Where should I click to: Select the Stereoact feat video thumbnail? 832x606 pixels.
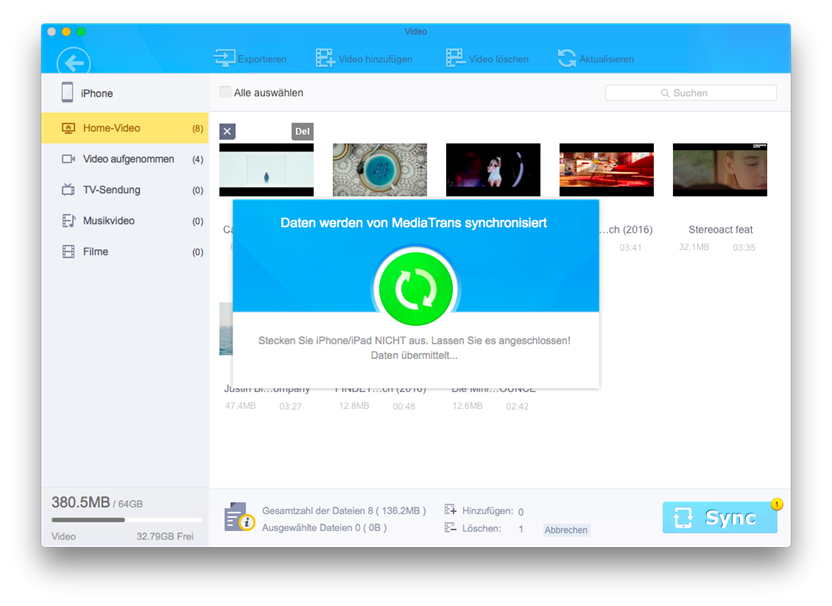[720, 170]
